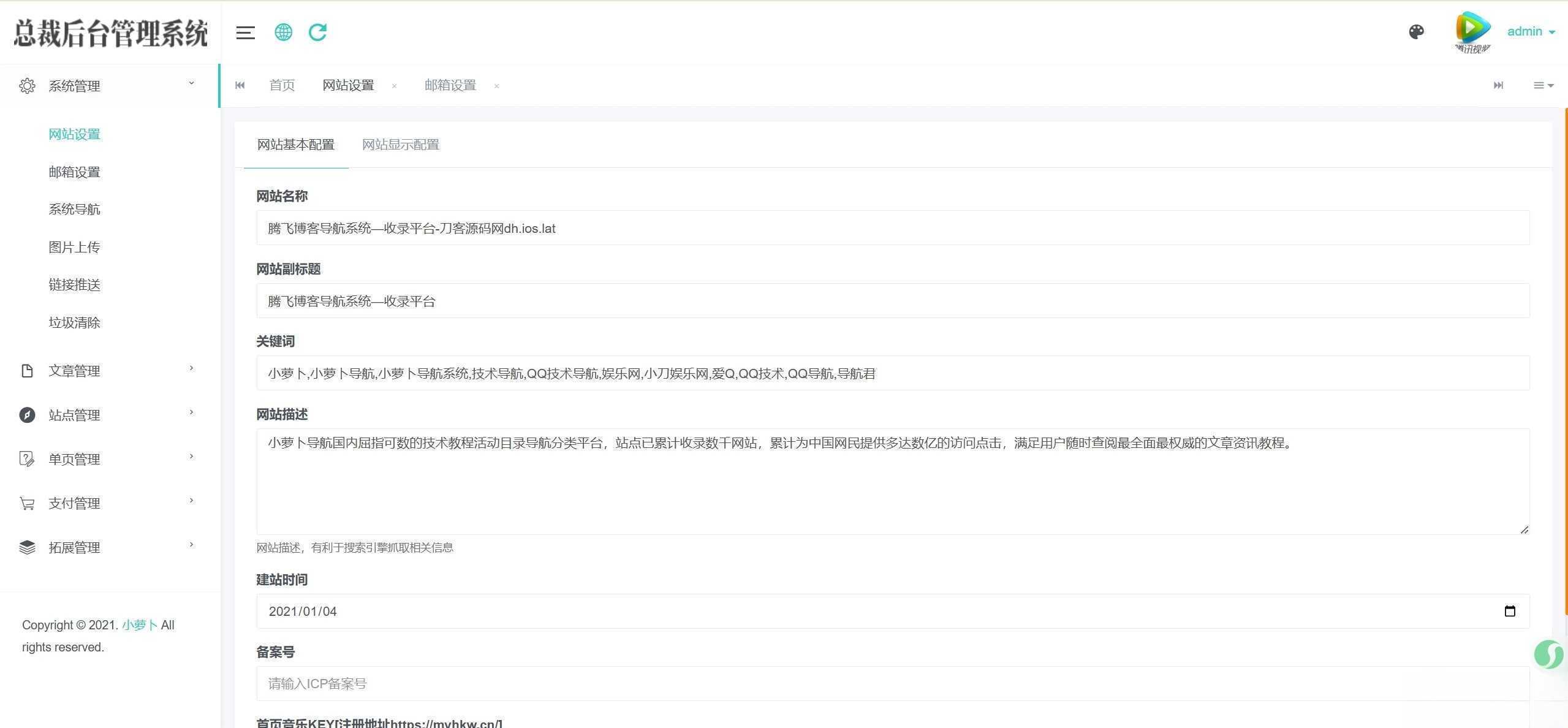This screenshot has width=1568, height=728.
Task: Click the green floating assistant icon
Action: click(x=1550, y=654)
